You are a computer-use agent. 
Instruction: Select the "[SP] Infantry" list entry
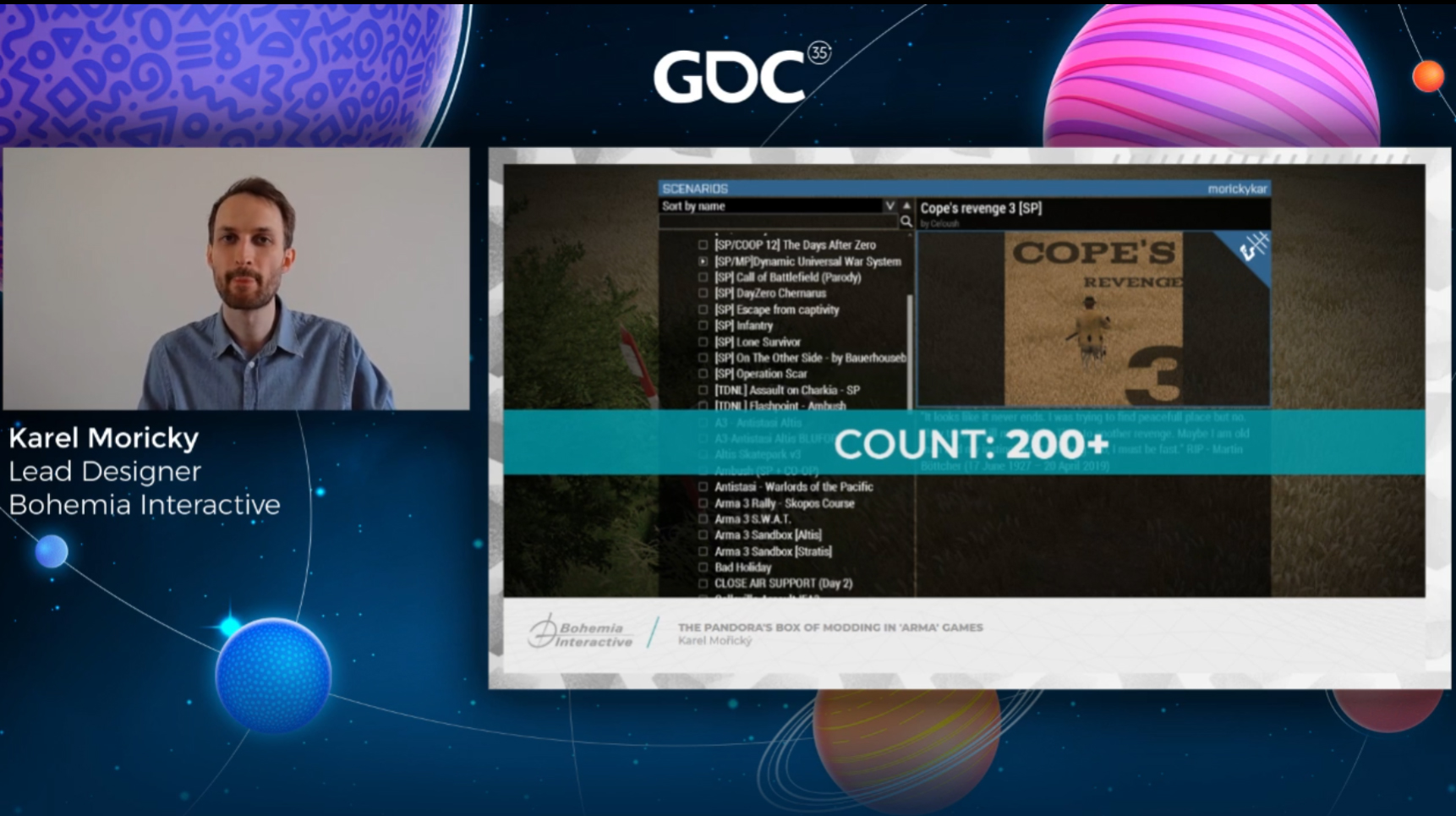tap(744, 326)
